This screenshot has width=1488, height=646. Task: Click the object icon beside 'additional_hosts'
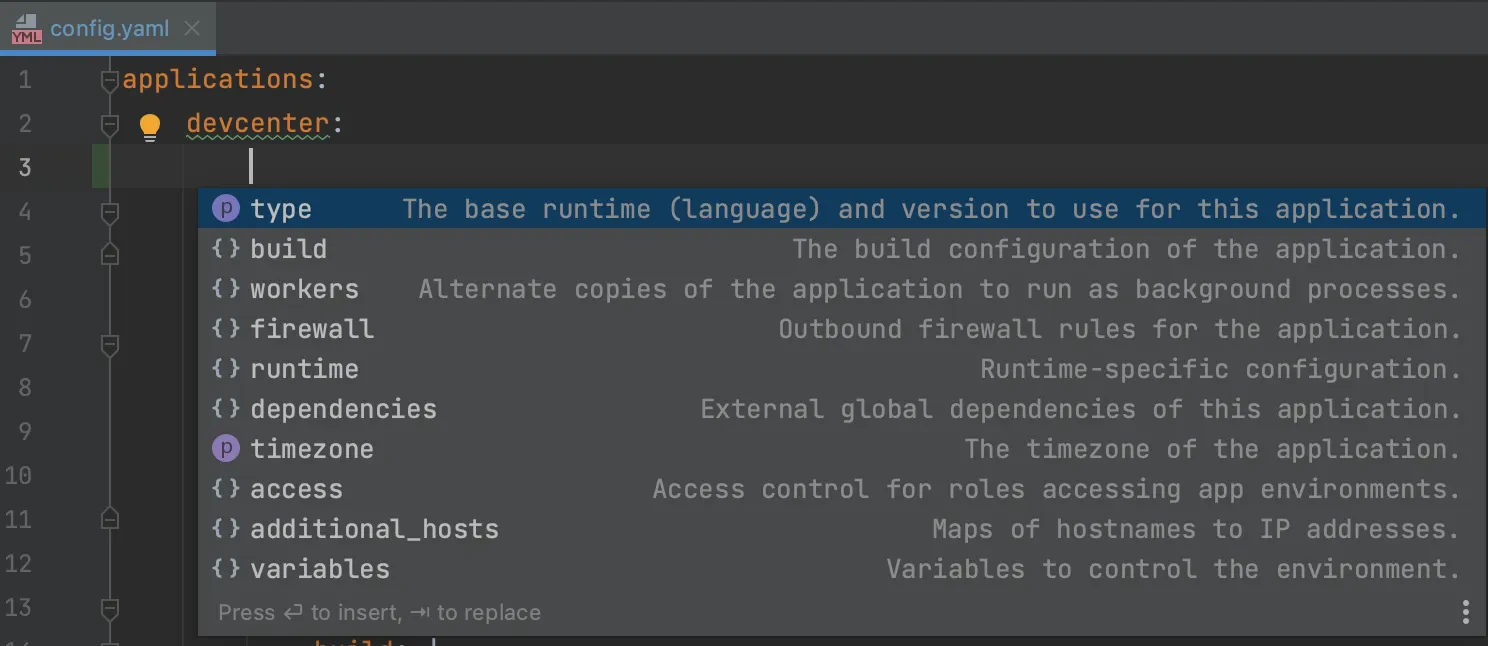point(226,528)
